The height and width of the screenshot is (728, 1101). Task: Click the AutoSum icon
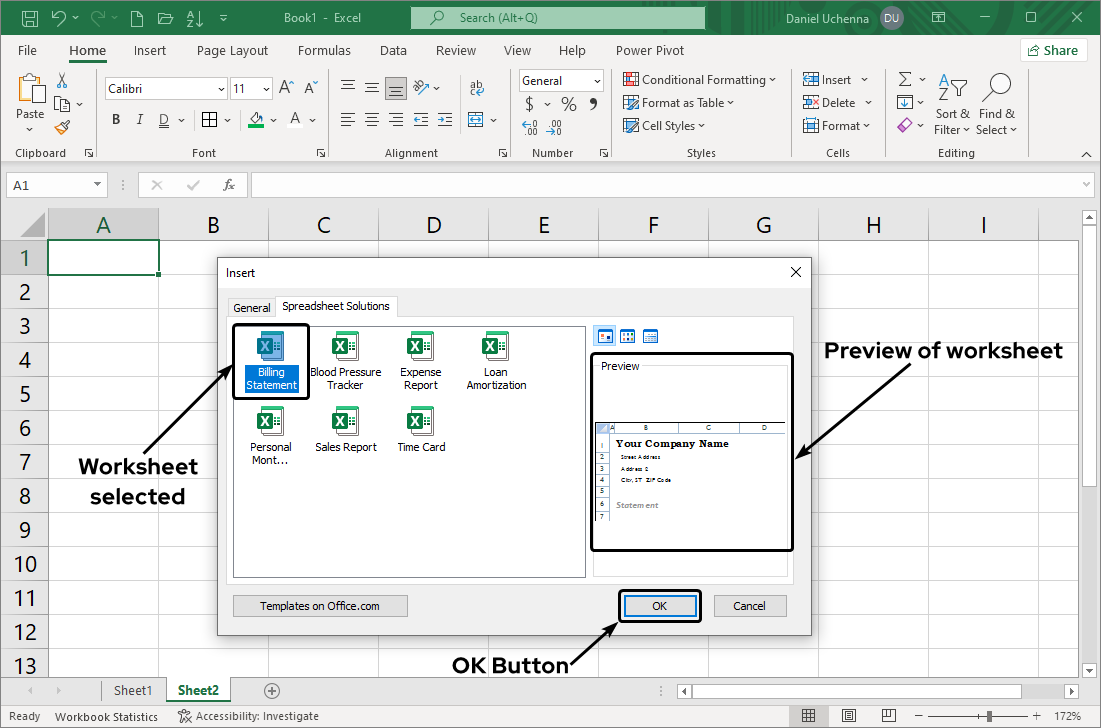[908, 79]
